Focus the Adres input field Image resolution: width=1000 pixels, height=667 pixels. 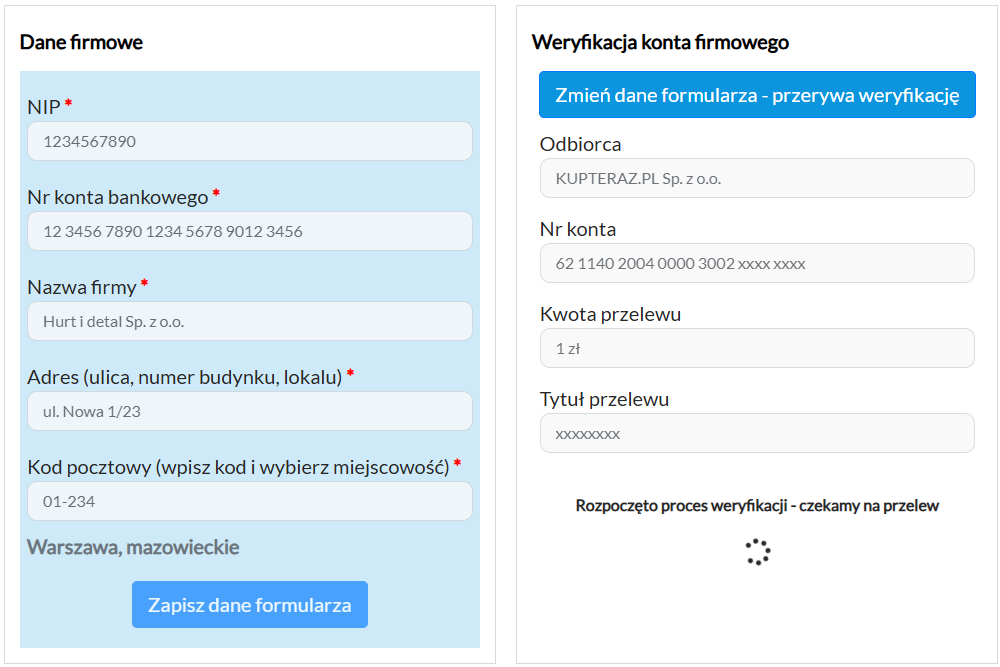tap(249, 411)
